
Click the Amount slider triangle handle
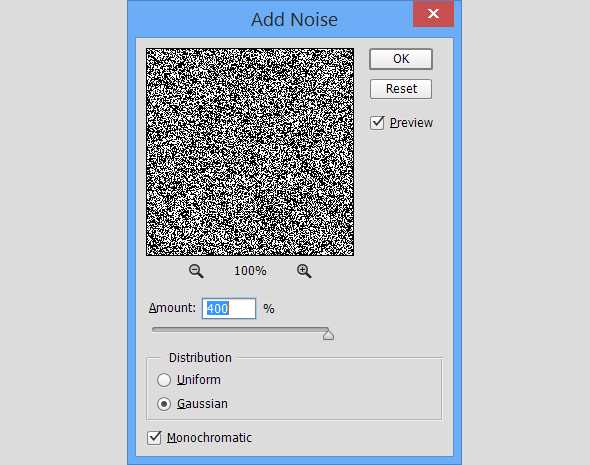click(328, 334)
